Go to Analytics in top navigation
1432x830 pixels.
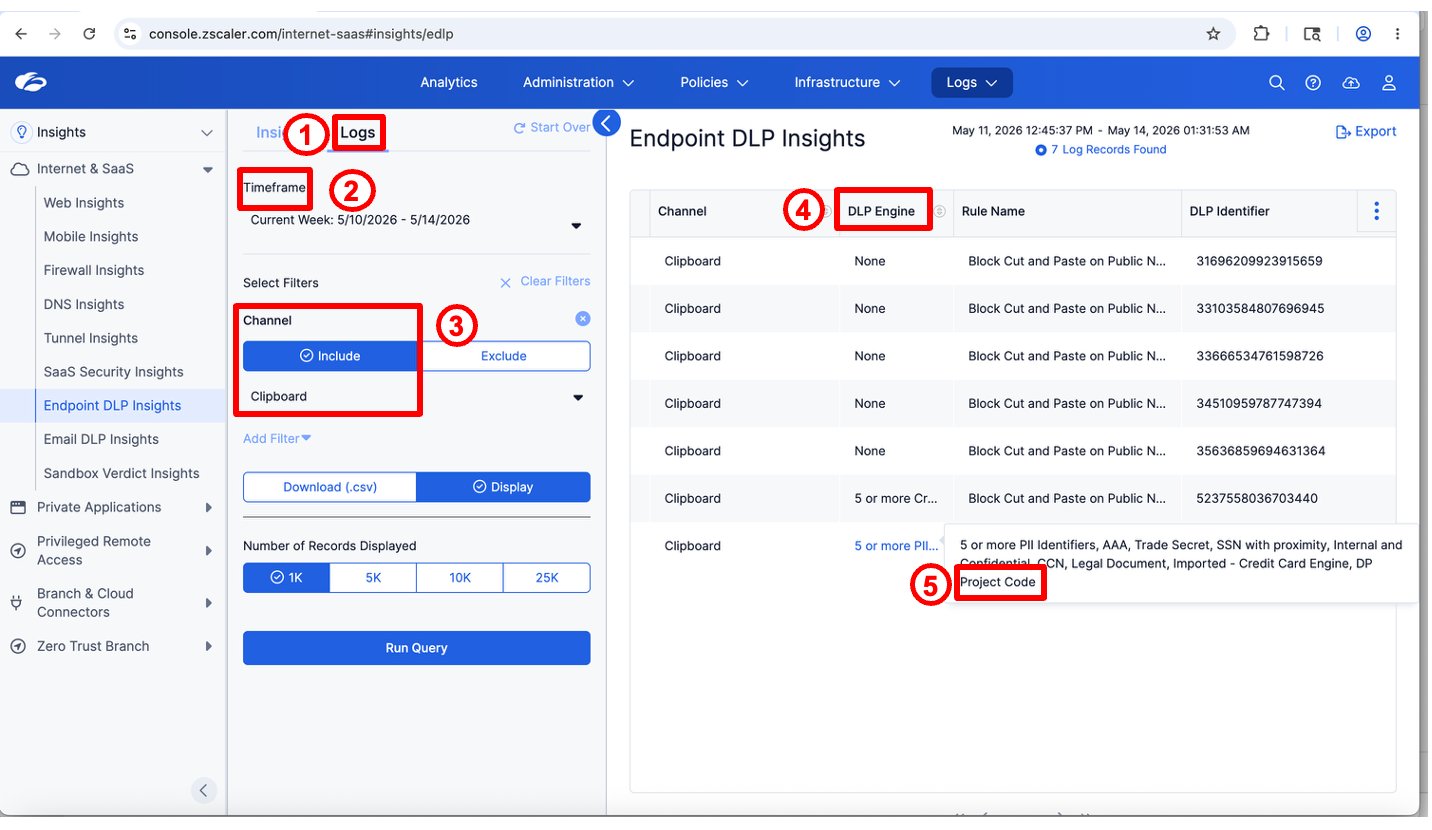coord(449,82)
